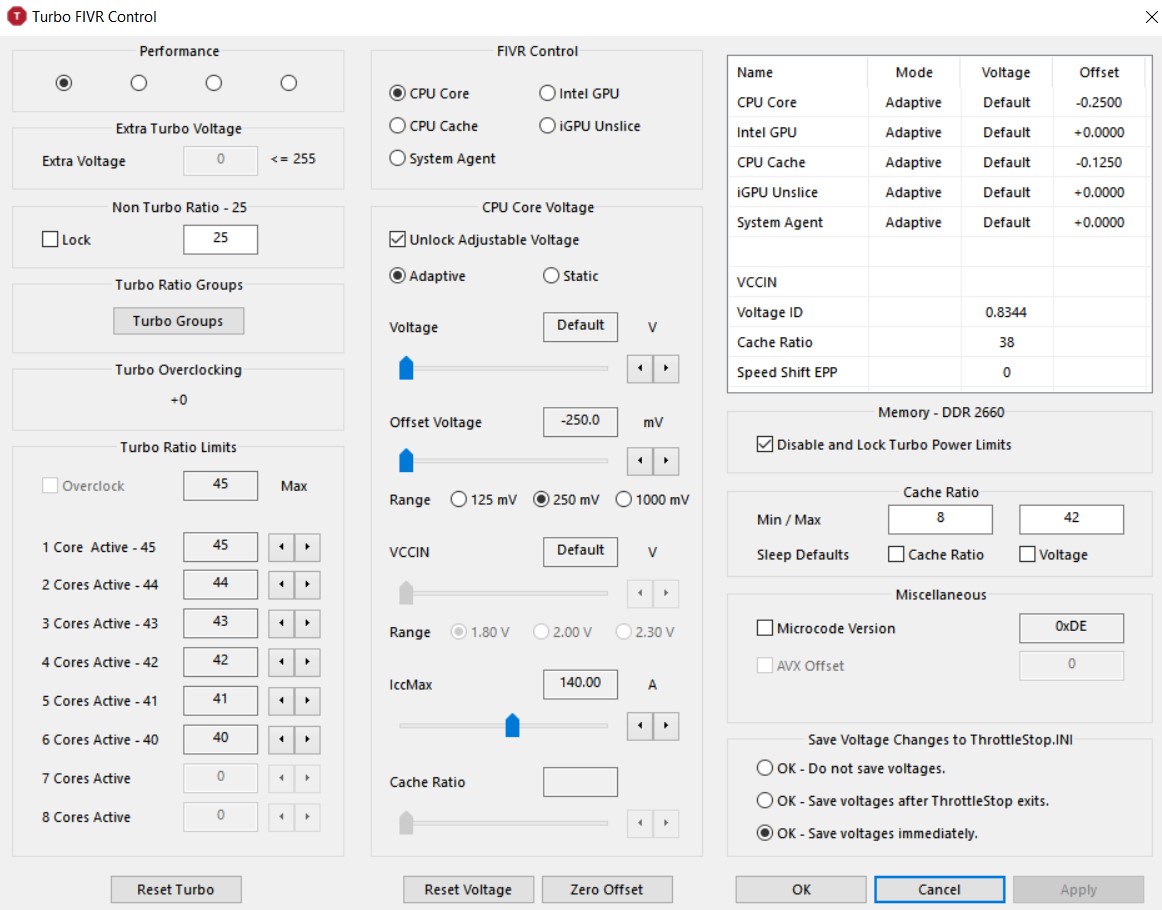The height and width of the screenshot is (910, 1162).
Task: Click the 1 Core Active ratio field
Action: pos(220,547)
